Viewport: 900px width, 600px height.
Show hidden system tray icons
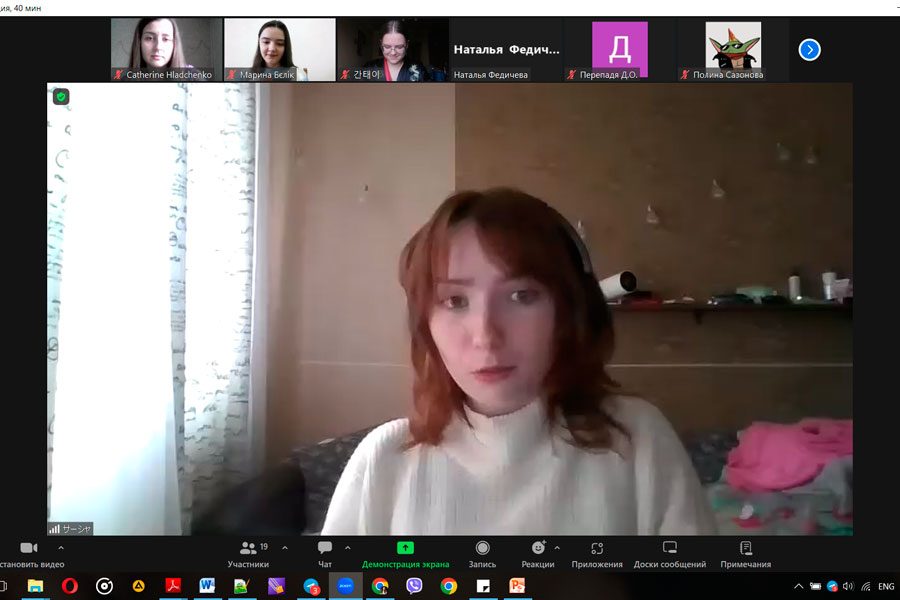pyautogui.click(x=798, y=586)
